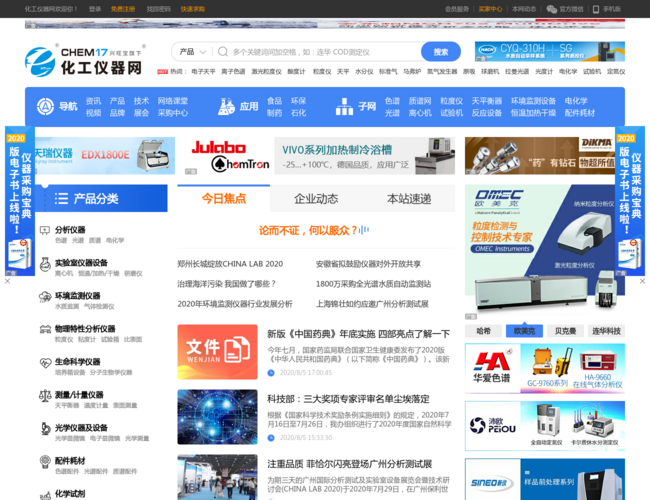Click the 免费注册 link
This screenshot has height=500, width=650.
[x=123, y=9]
